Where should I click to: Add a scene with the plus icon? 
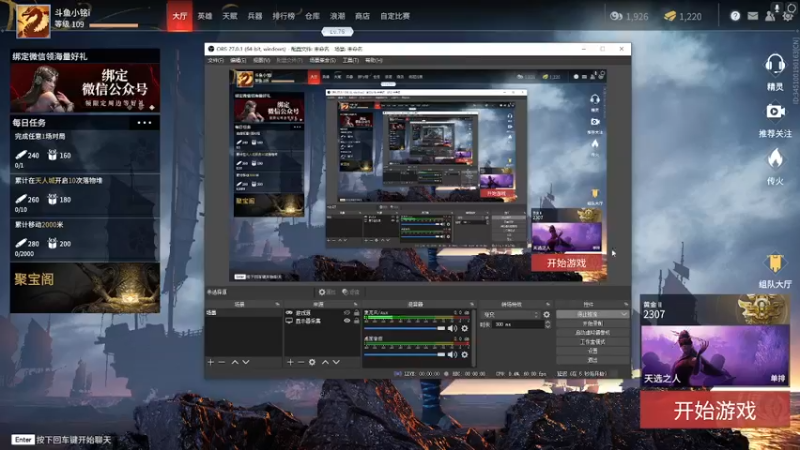pyautogui.click(x=211, y=362)
